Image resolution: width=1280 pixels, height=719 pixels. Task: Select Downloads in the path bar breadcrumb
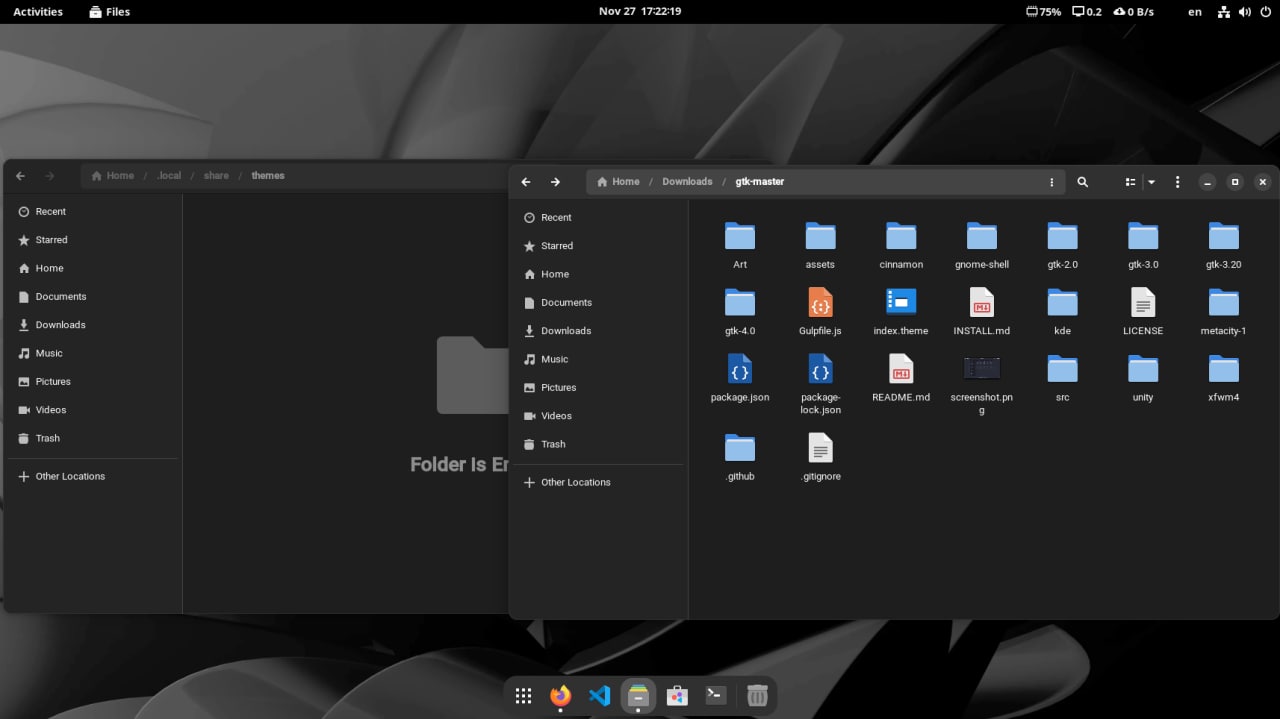pos(687,182)
